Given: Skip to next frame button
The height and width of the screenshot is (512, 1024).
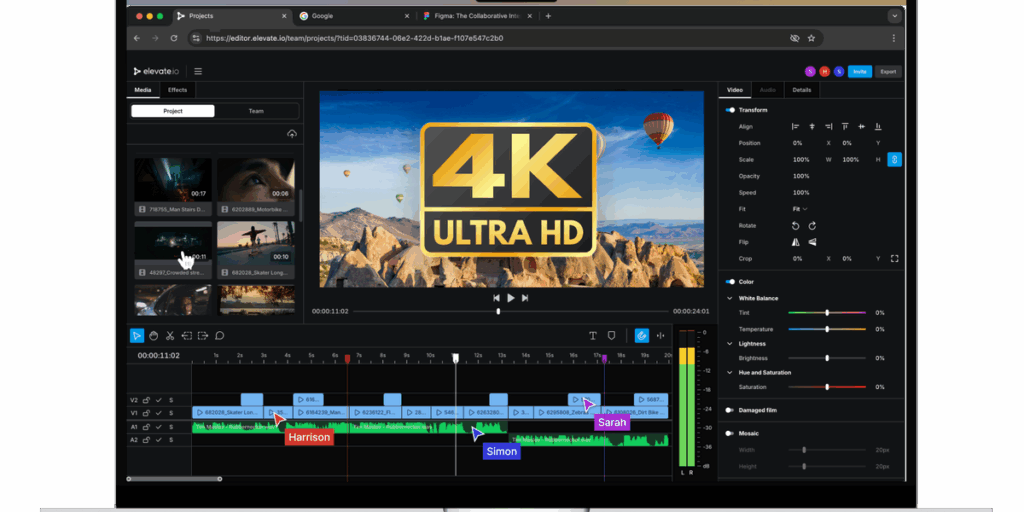Looking at the screenshot, I should pyautogui.click(x=525, y=298).
